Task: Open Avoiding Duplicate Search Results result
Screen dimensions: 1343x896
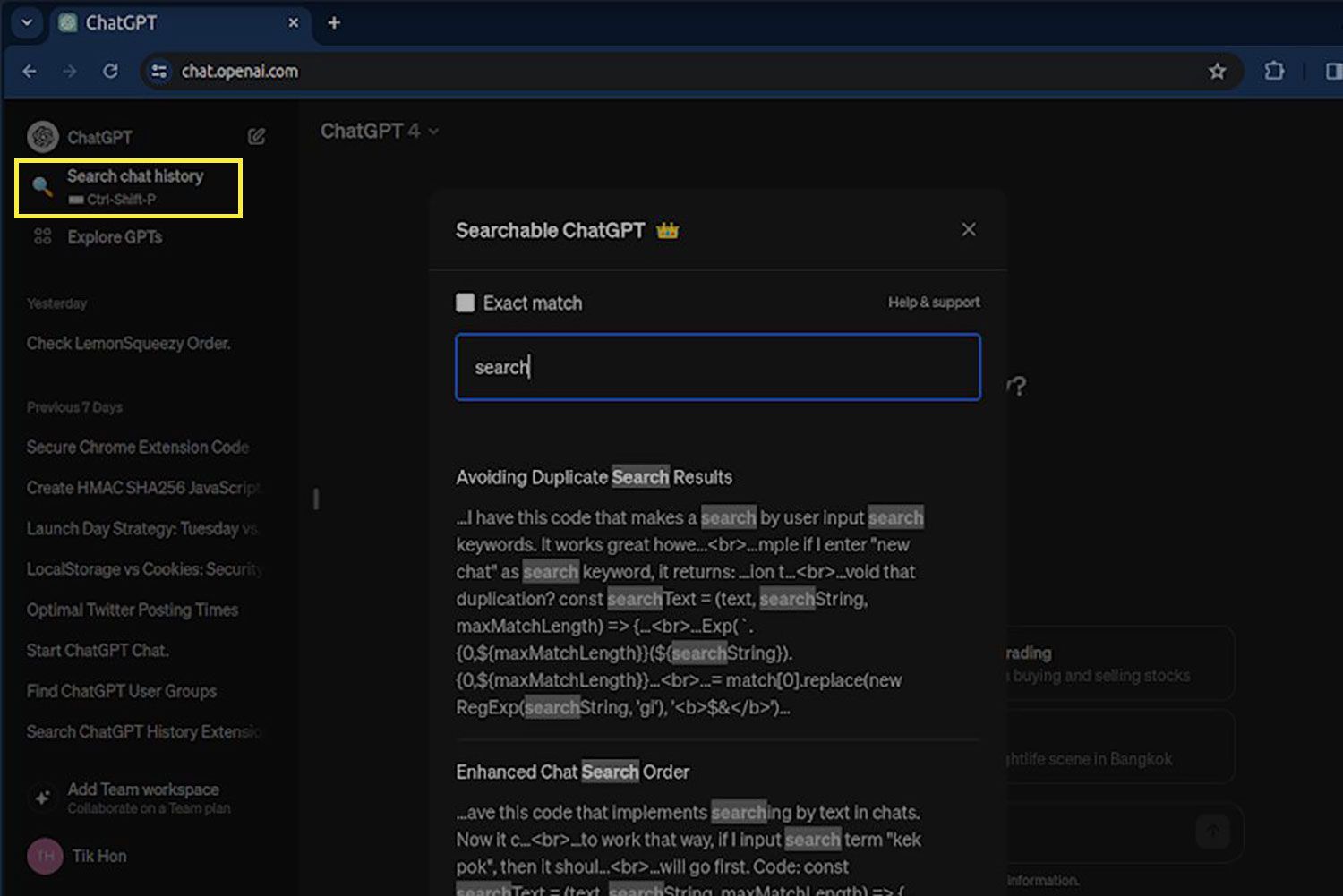Action: click(x=594, y=477)
